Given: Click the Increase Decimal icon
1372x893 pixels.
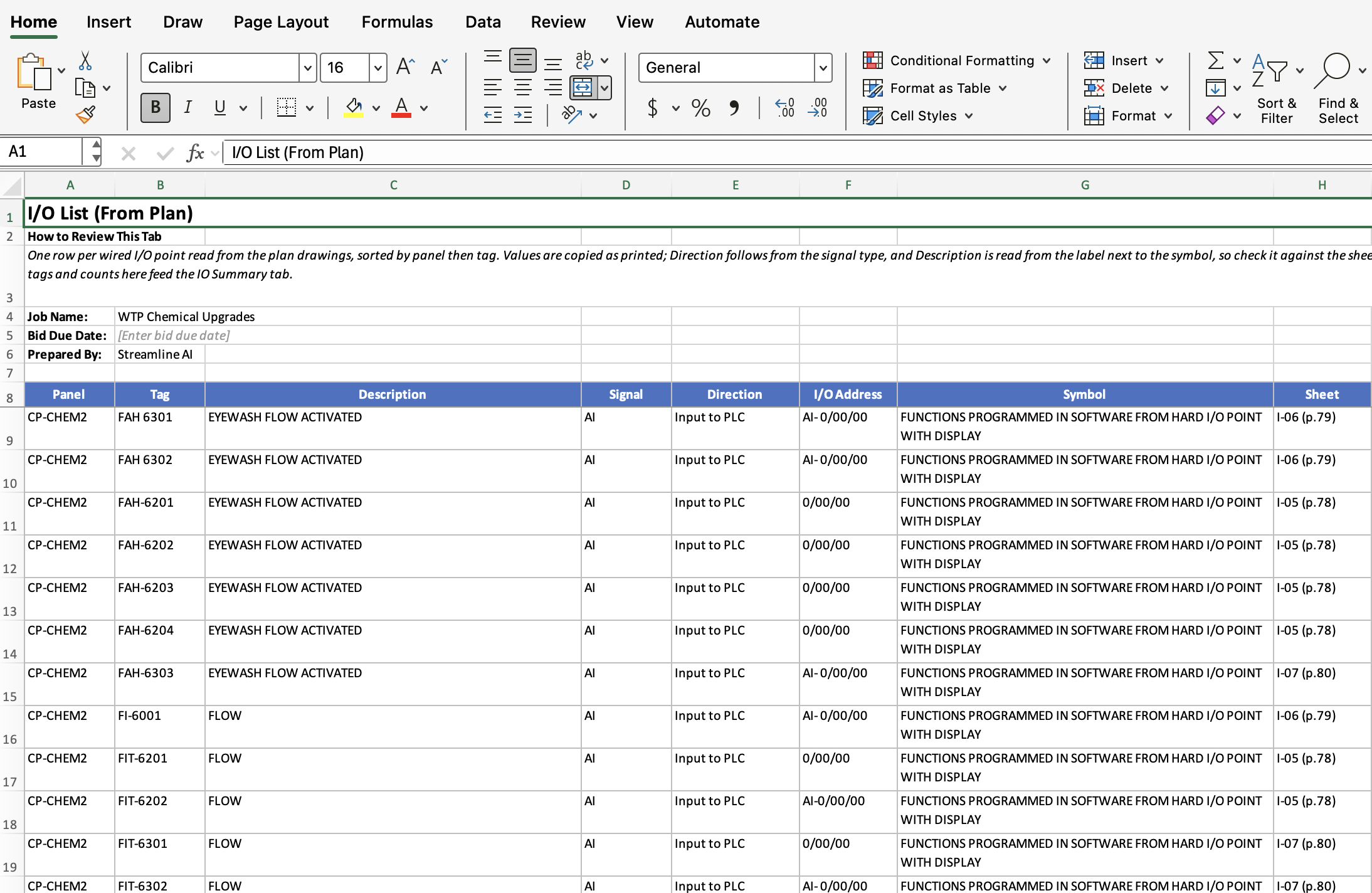Looking at the screenshot, I should [x=784, y=108].
